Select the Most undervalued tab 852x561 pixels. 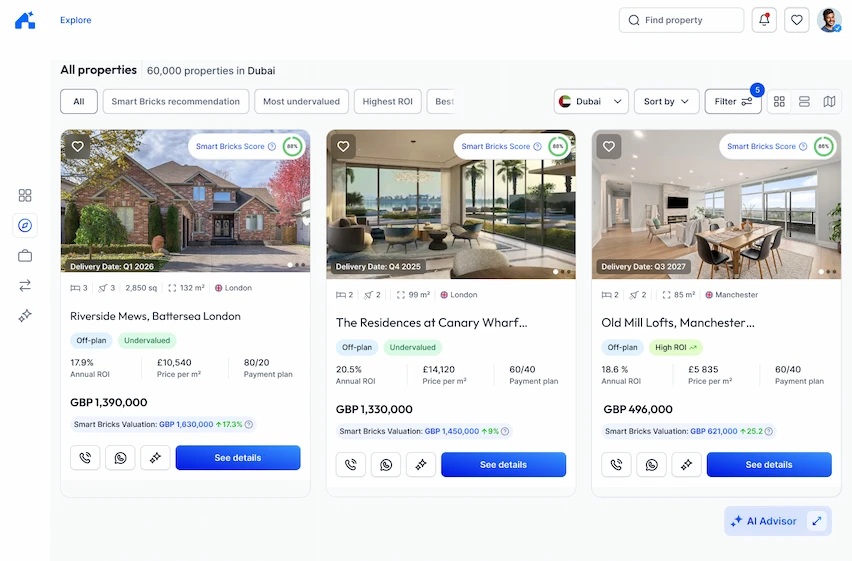[302, 102]
